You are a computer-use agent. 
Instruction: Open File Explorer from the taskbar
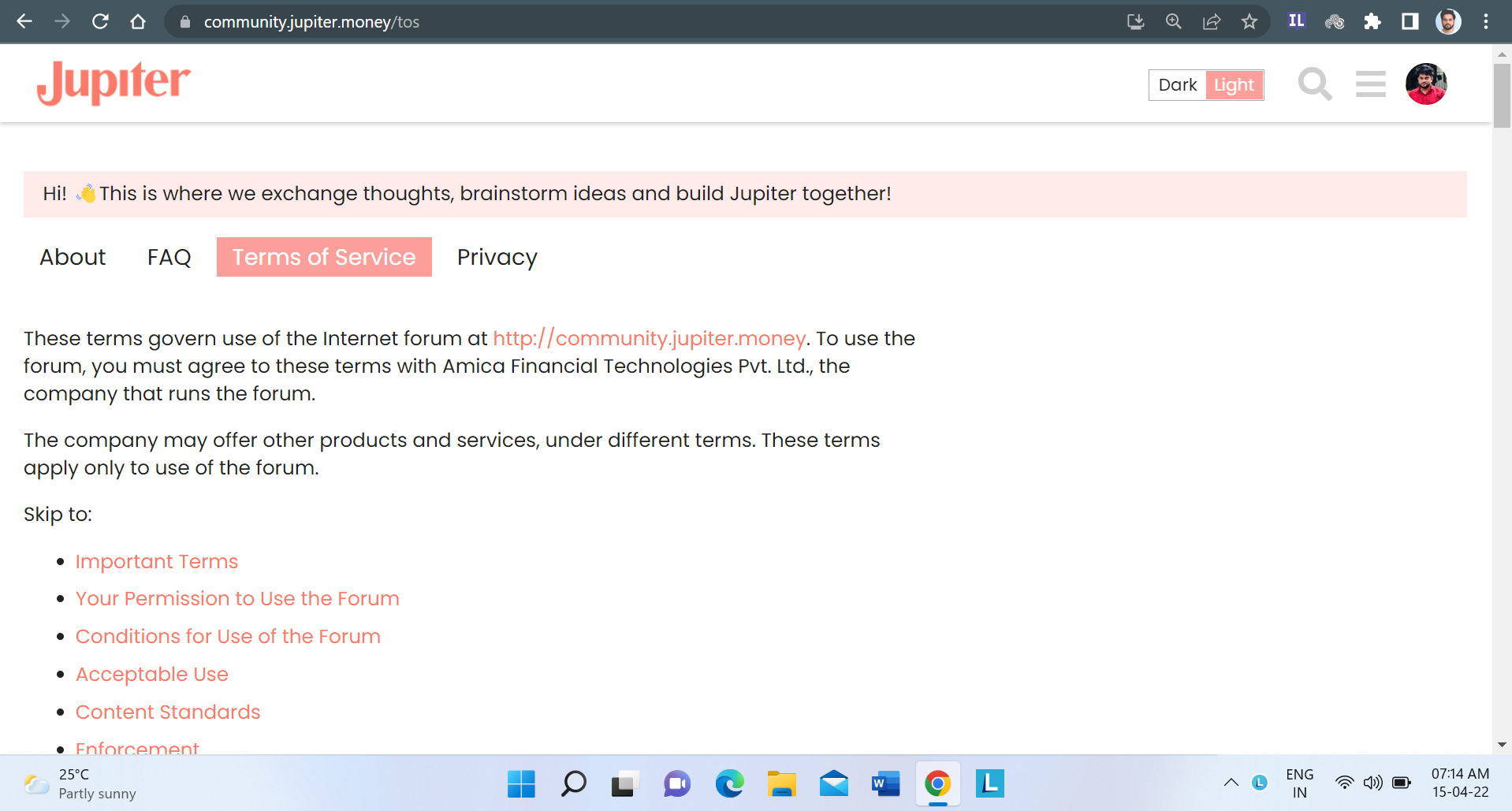[x=781, y=783]
